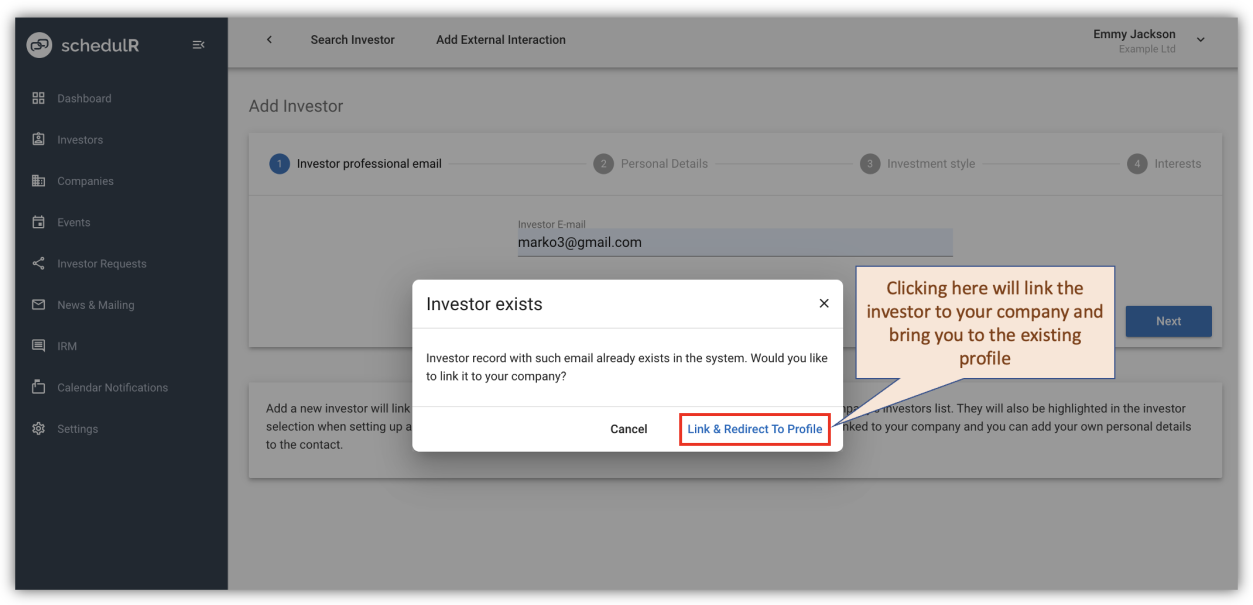The image size is (1253, 605).
Task: Open the Add External Interaction tab
Action: click(500, 39)
